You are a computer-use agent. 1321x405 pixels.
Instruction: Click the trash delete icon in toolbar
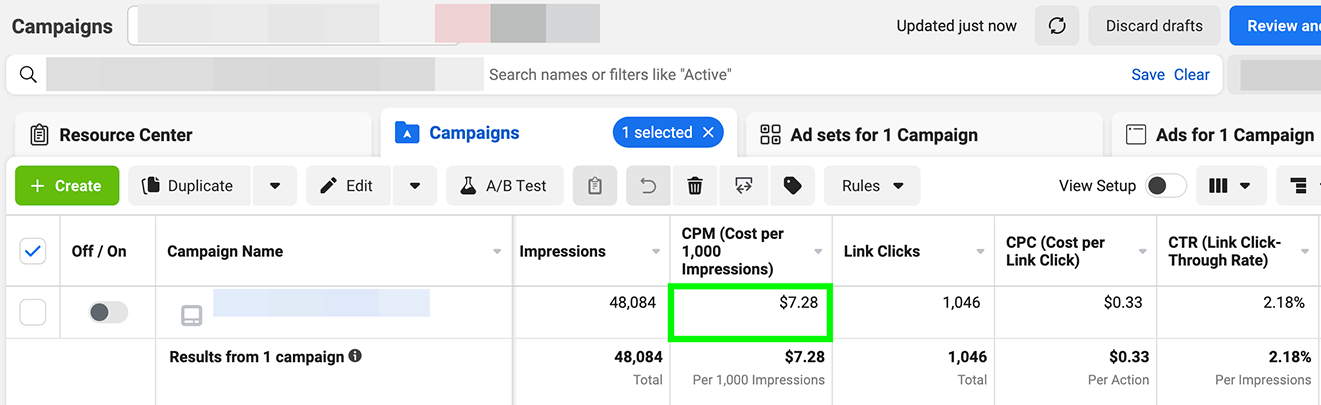point(695,186)
